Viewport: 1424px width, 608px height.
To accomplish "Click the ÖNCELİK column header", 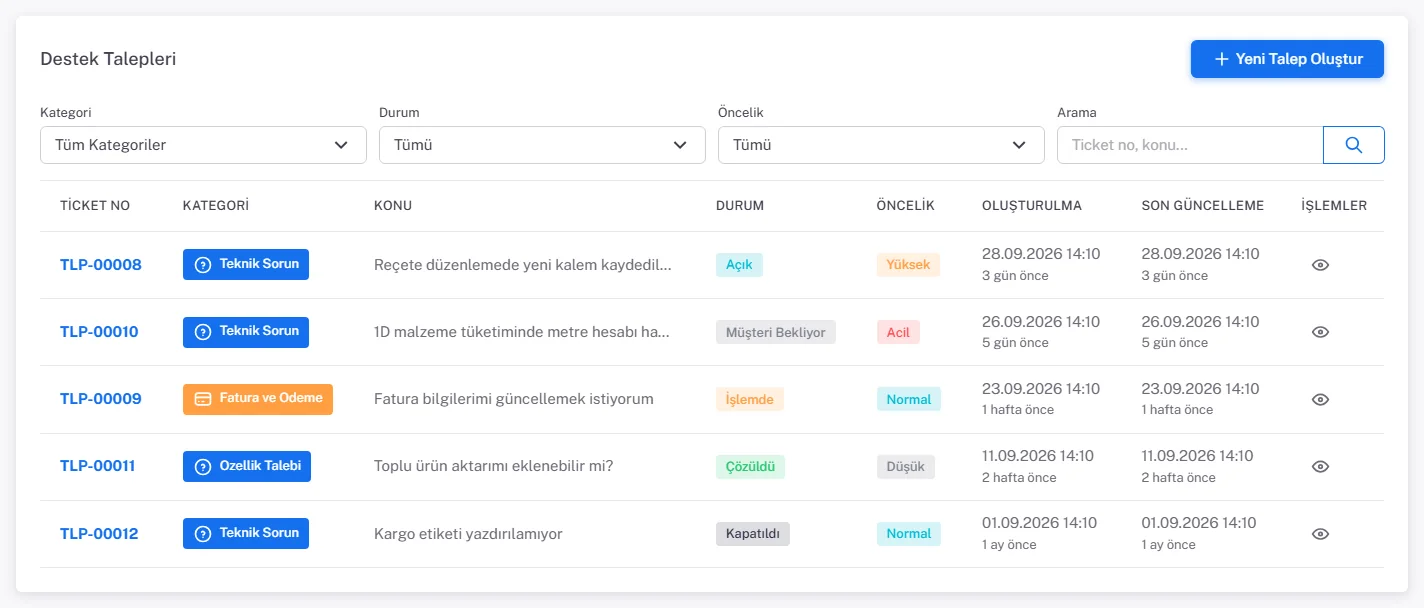I will [905, 206].
